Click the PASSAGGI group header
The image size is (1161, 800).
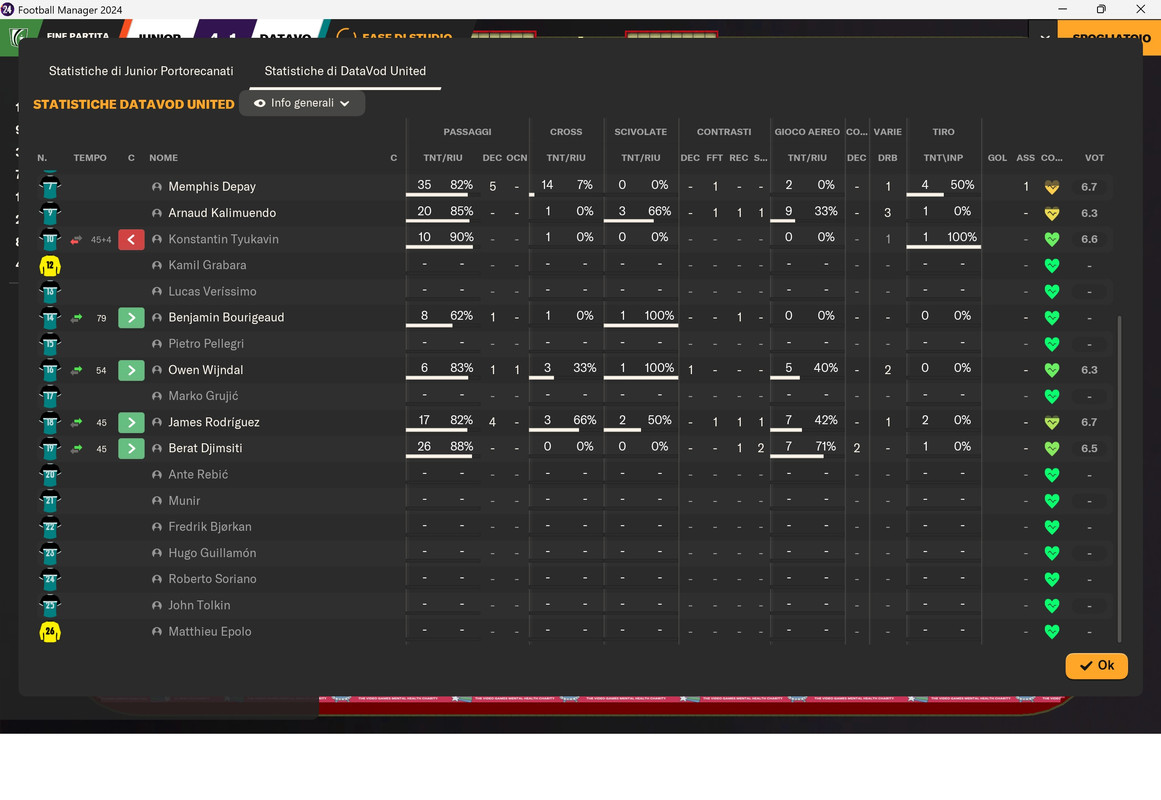[467, 132]
